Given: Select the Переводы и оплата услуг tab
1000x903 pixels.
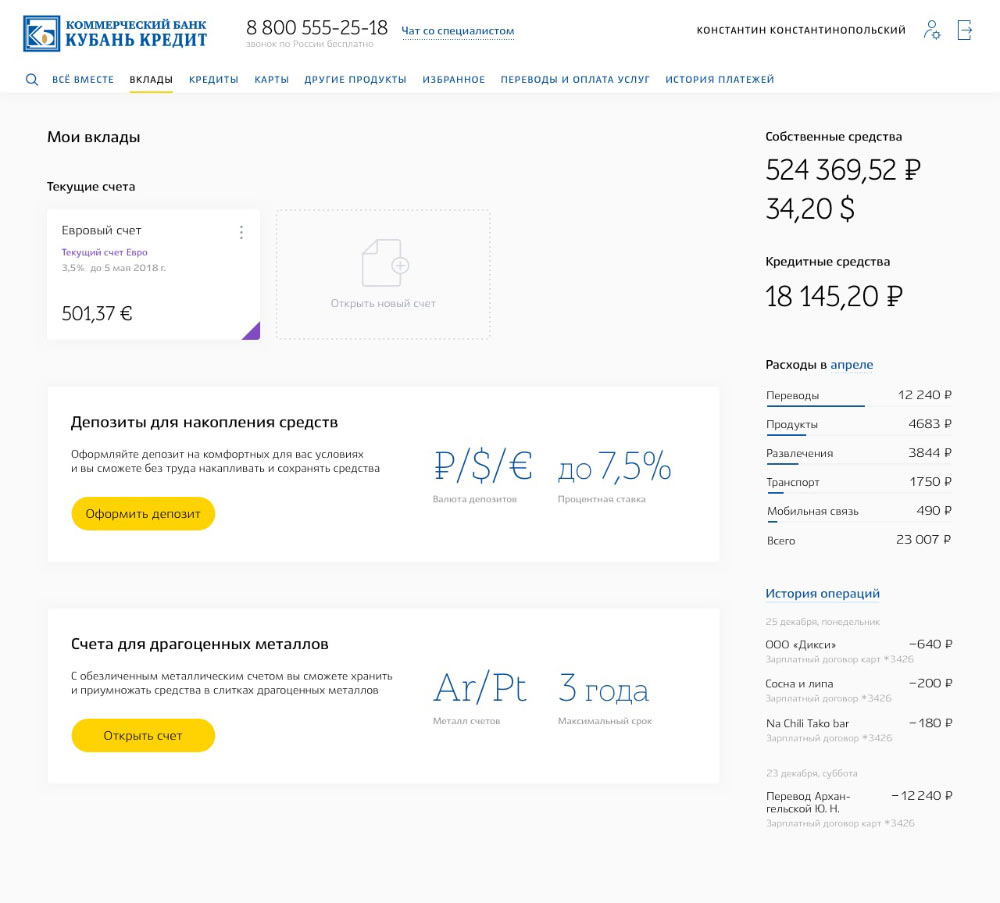Looking at the screenshot, I should click(574, 80).
